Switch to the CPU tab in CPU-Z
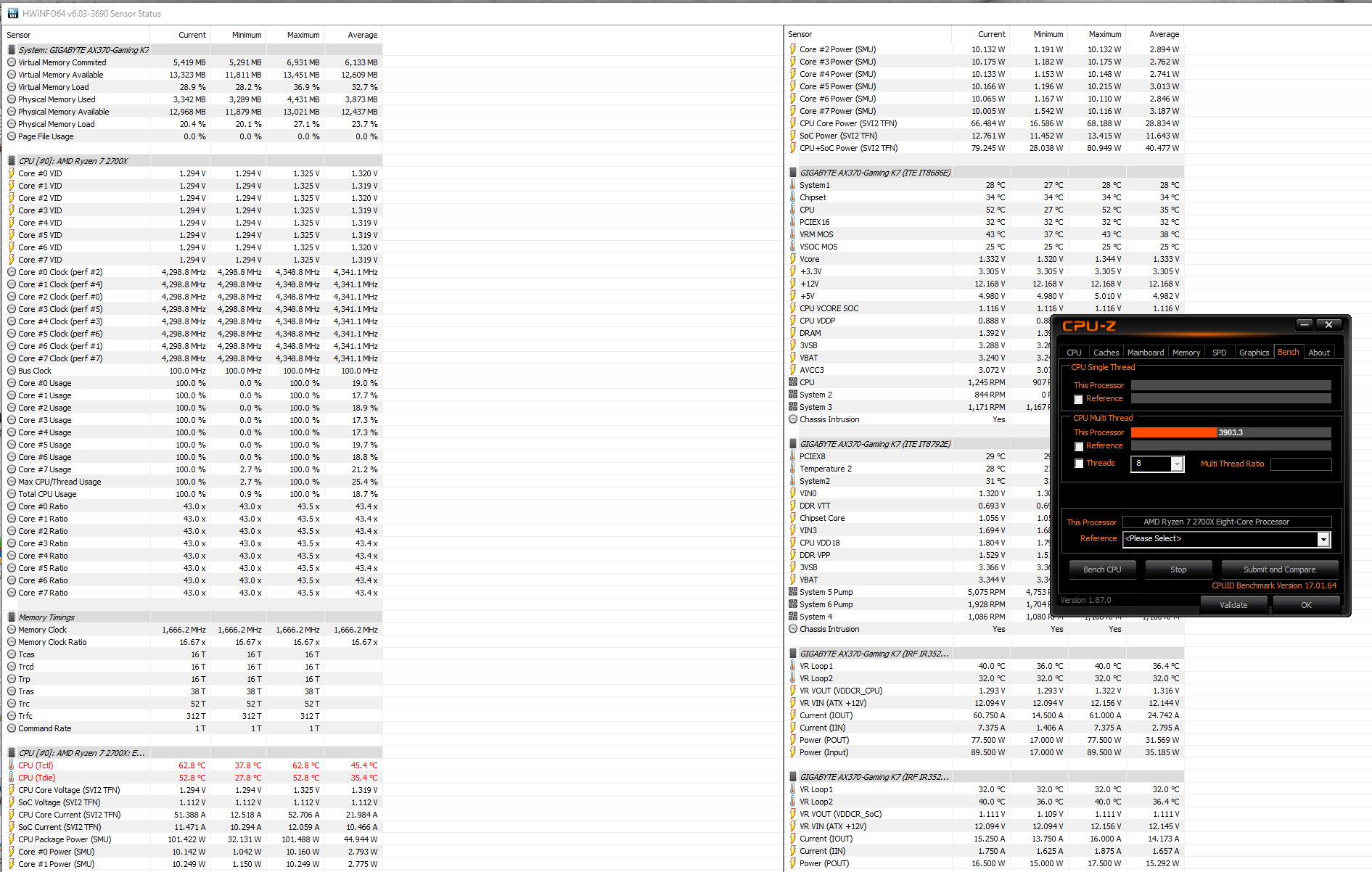This screenshot has width=1372, height=872. (x=1074, y=353)
